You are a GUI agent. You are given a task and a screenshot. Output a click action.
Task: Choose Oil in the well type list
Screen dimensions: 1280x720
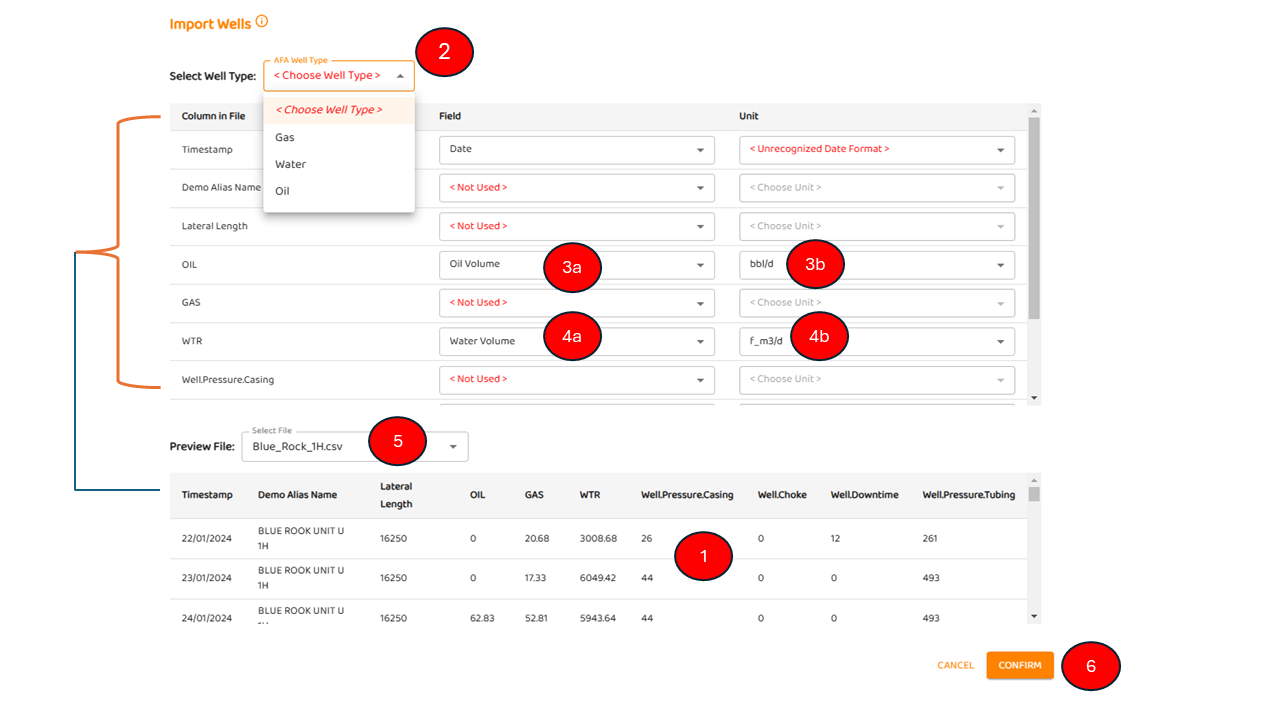click(x=282, y=191)
